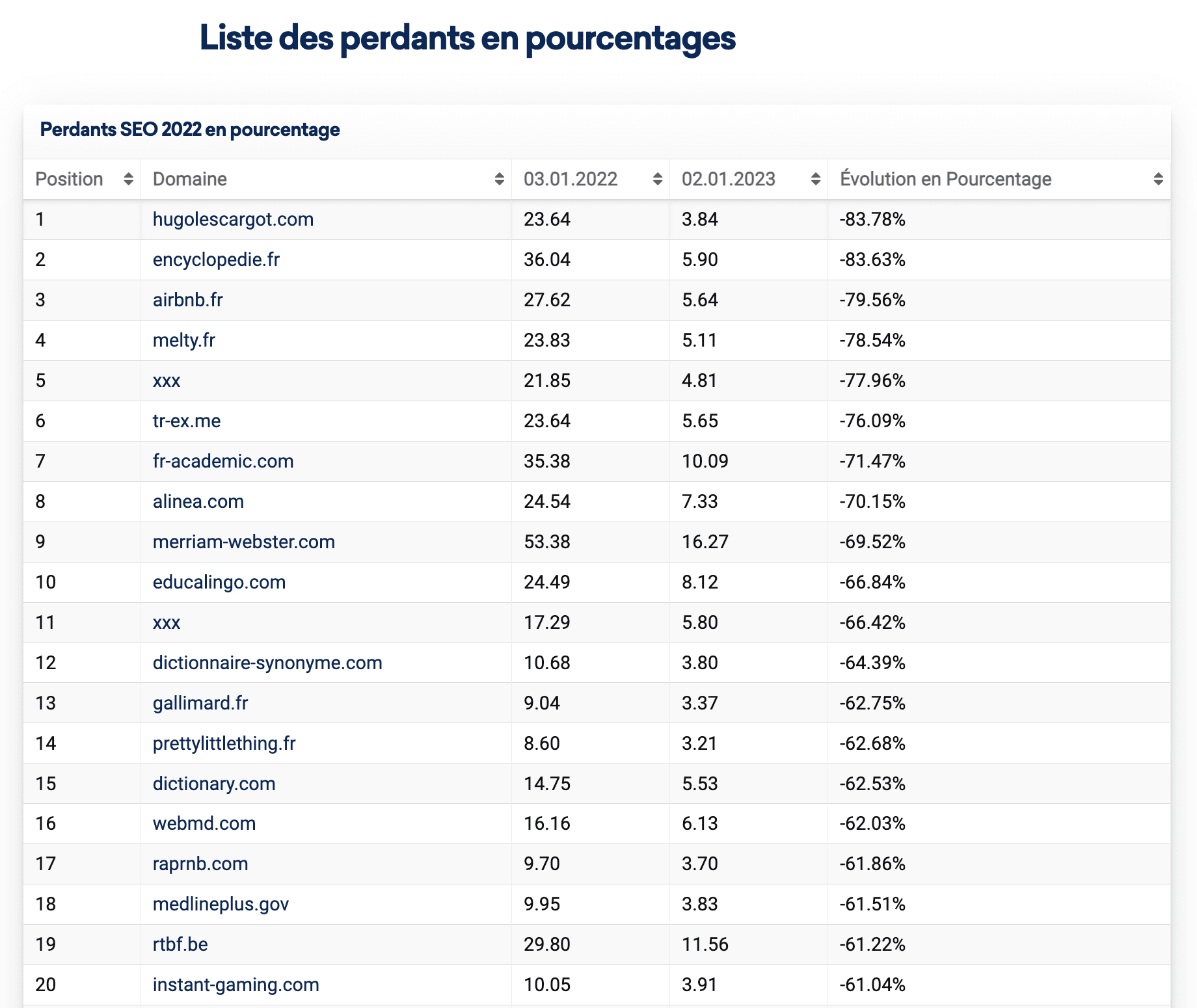Open merriam-webster.com link
The width and height of the screenshot is (1197, 1008).
[244, 542]
